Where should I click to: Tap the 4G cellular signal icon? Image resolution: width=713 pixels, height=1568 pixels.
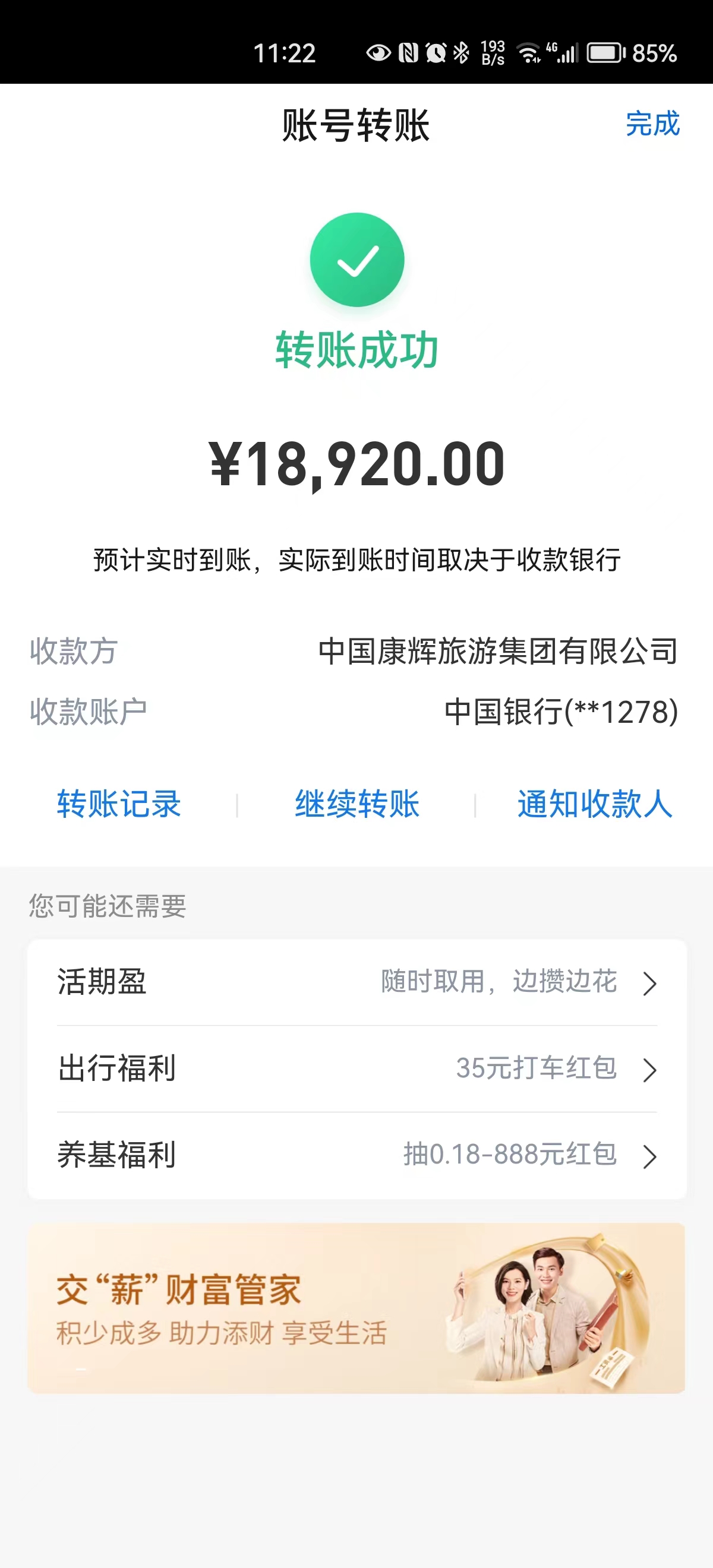click(563, 53)
